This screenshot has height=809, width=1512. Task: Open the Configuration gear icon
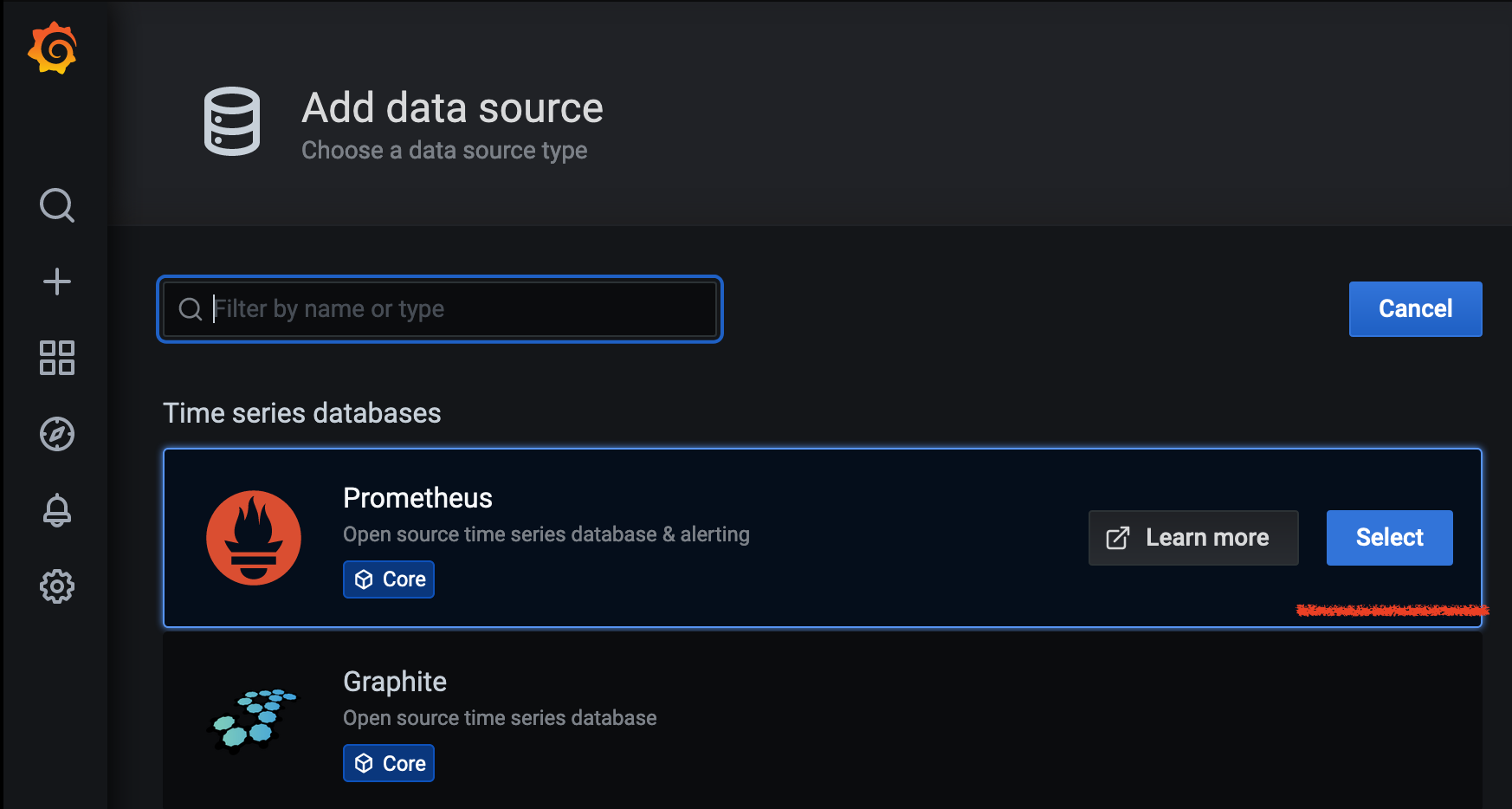[x=57, y=586]
